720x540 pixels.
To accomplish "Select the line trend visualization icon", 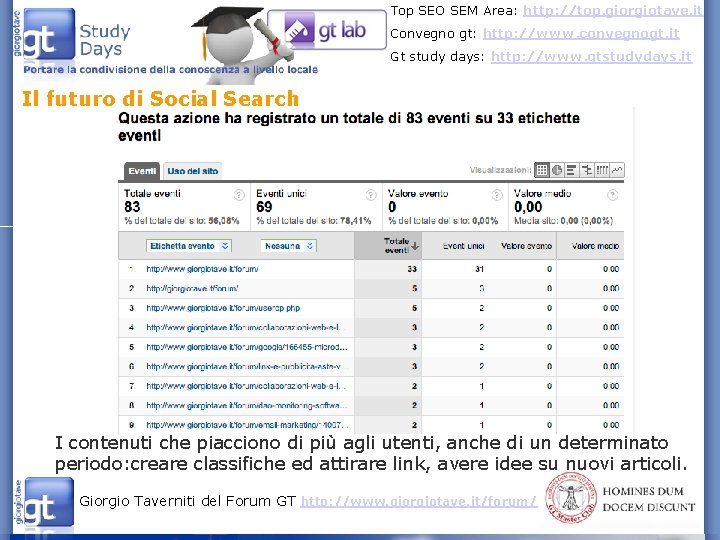I will click(617, 170).
